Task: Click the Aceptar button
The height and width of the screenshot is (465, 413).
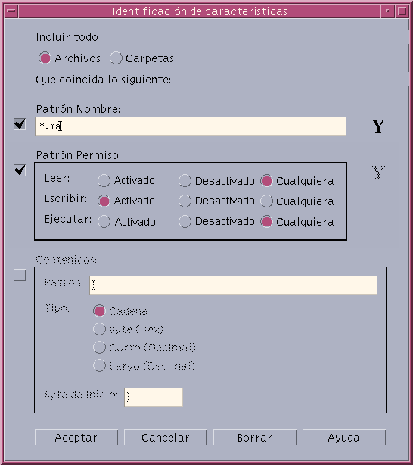Action: point(76,437)
